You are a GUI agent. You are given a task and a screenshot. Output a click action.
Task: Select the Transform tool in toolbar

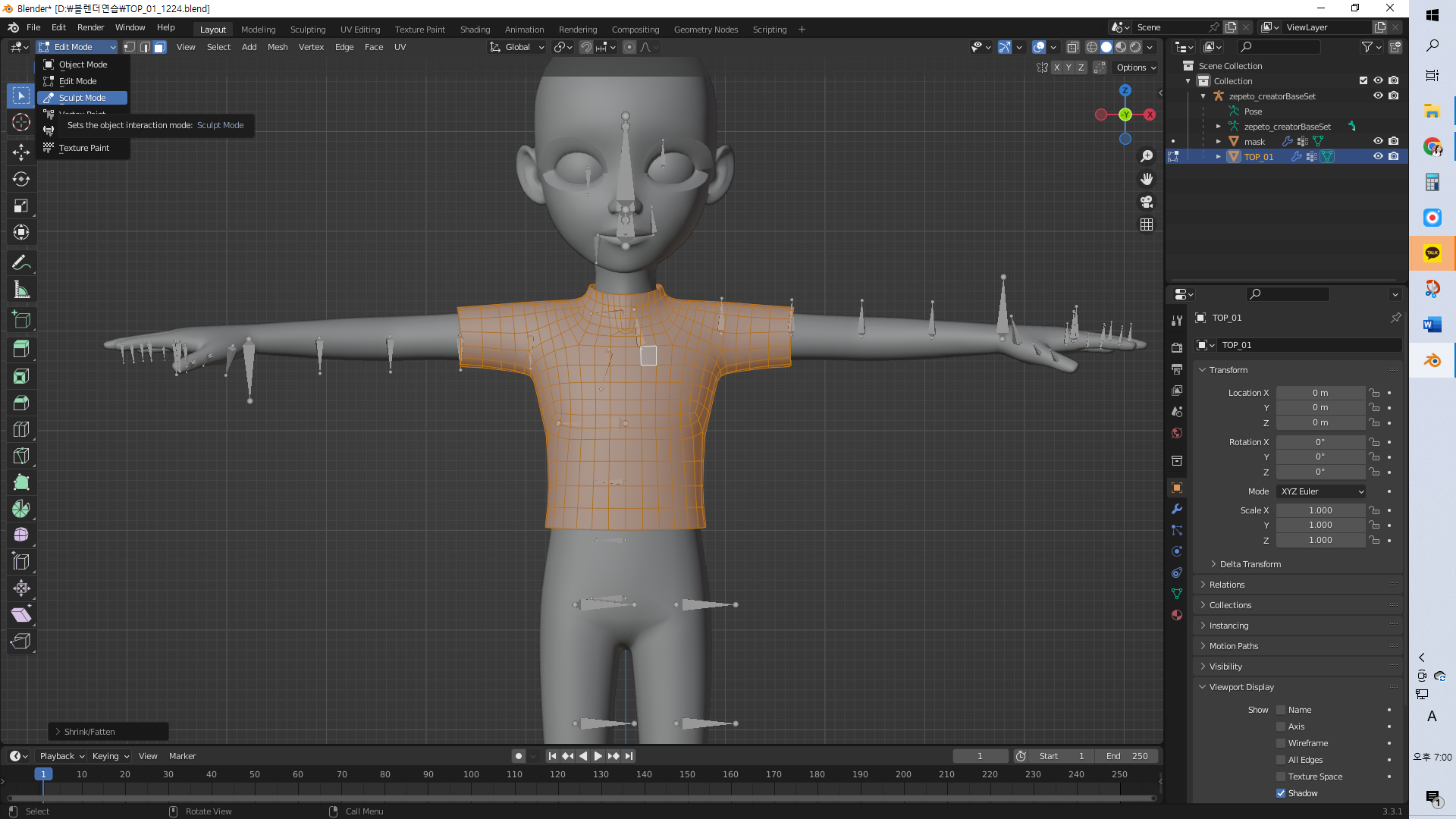21,232
